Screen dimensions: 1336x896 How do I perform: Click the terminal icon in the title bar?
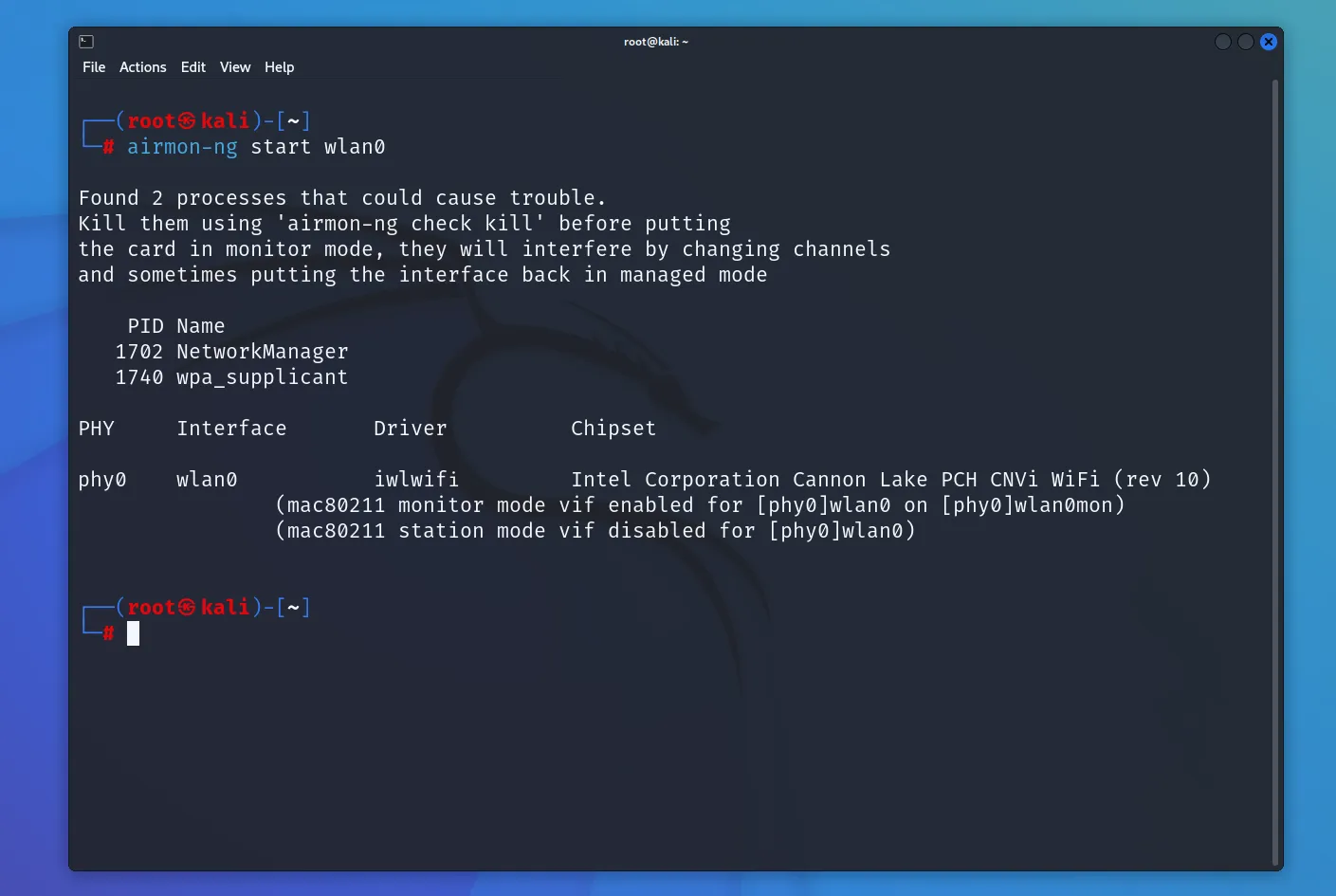coord(85,41)
